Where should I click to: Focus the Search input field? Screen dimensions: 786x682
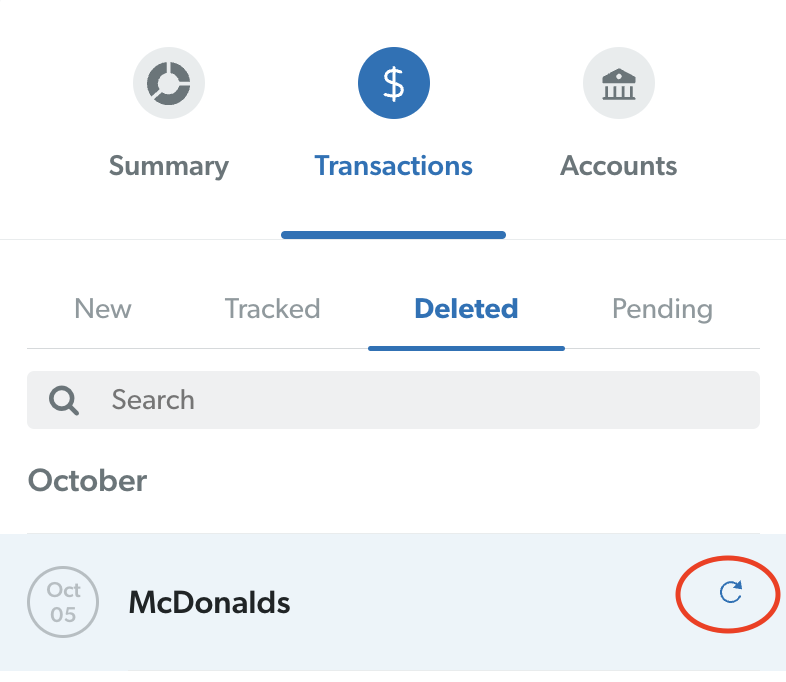420,400
